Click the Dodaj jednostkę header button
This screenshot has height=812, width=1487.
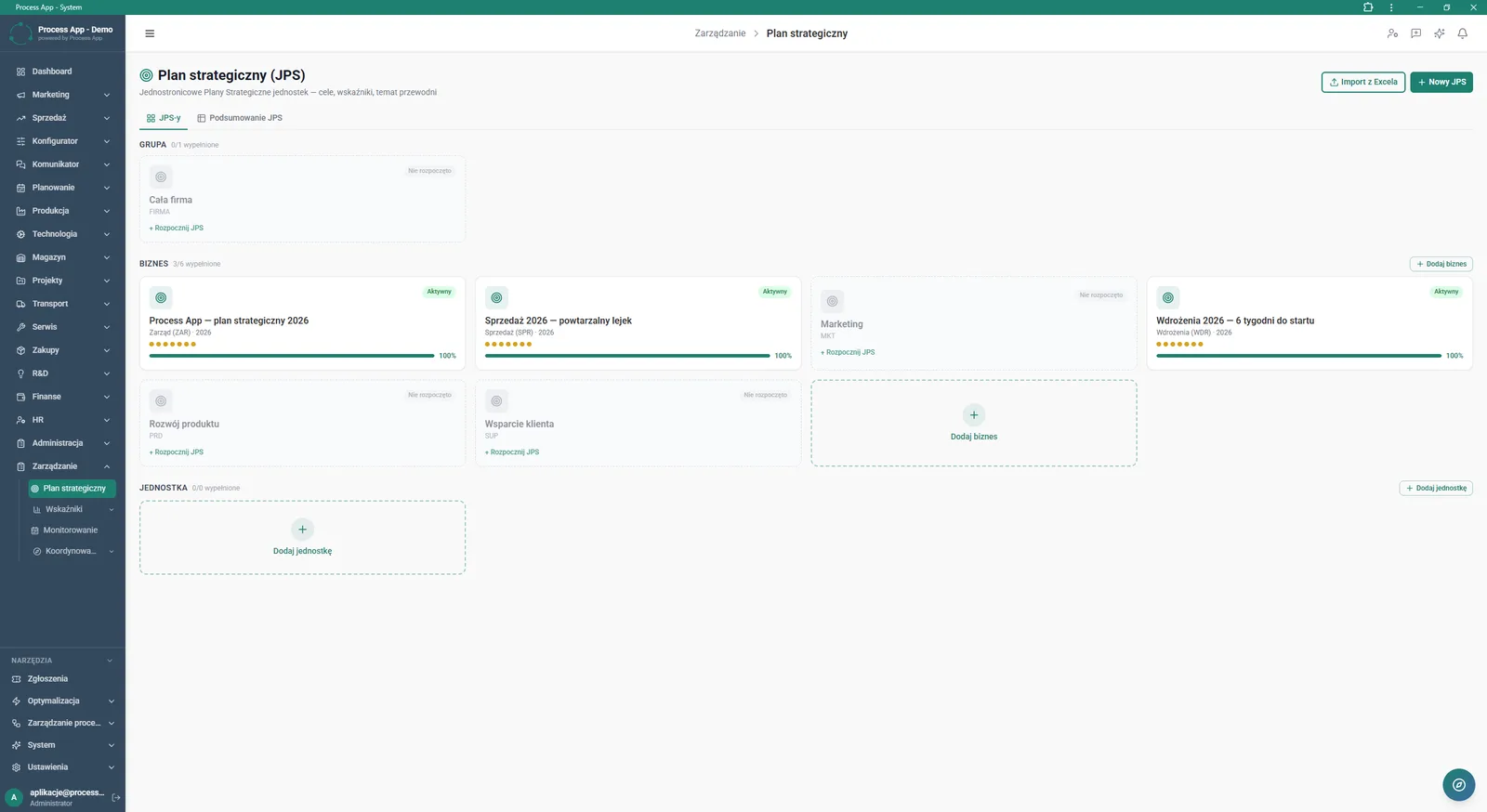coord(1436,488)
